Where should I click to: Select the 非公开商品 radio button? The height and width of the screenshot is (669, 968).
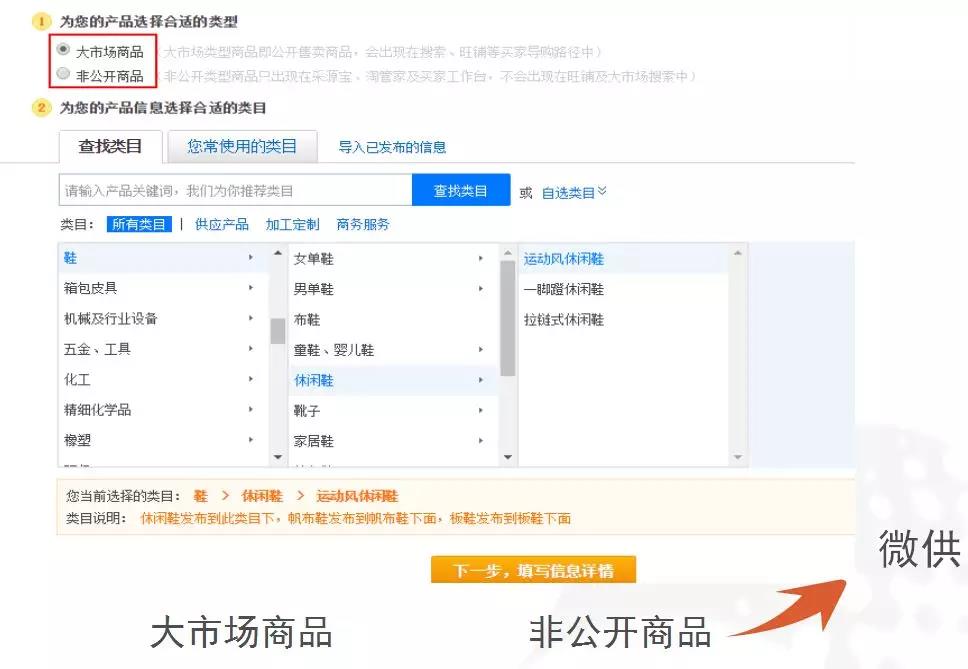click(64, 74)
